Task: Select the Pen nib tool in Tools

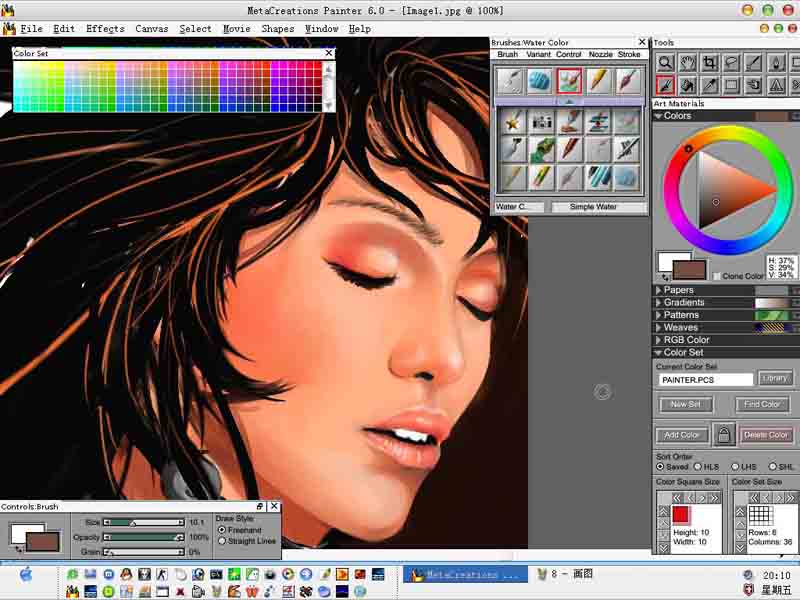Action: point(776,63)
